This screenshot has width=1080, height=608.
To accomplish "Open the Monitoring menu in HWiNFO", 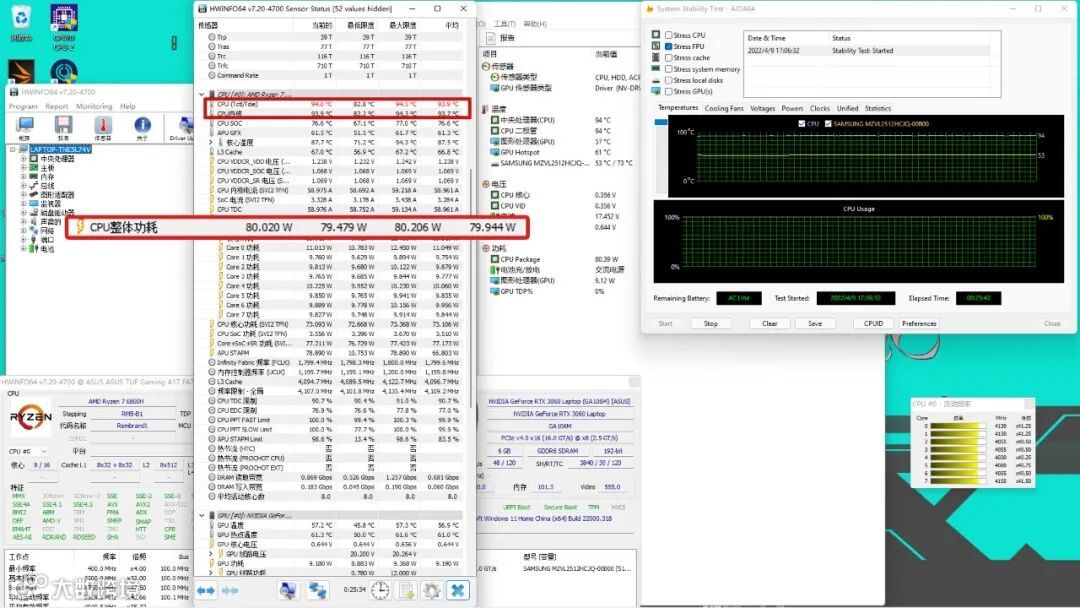I will click(94, 107).
